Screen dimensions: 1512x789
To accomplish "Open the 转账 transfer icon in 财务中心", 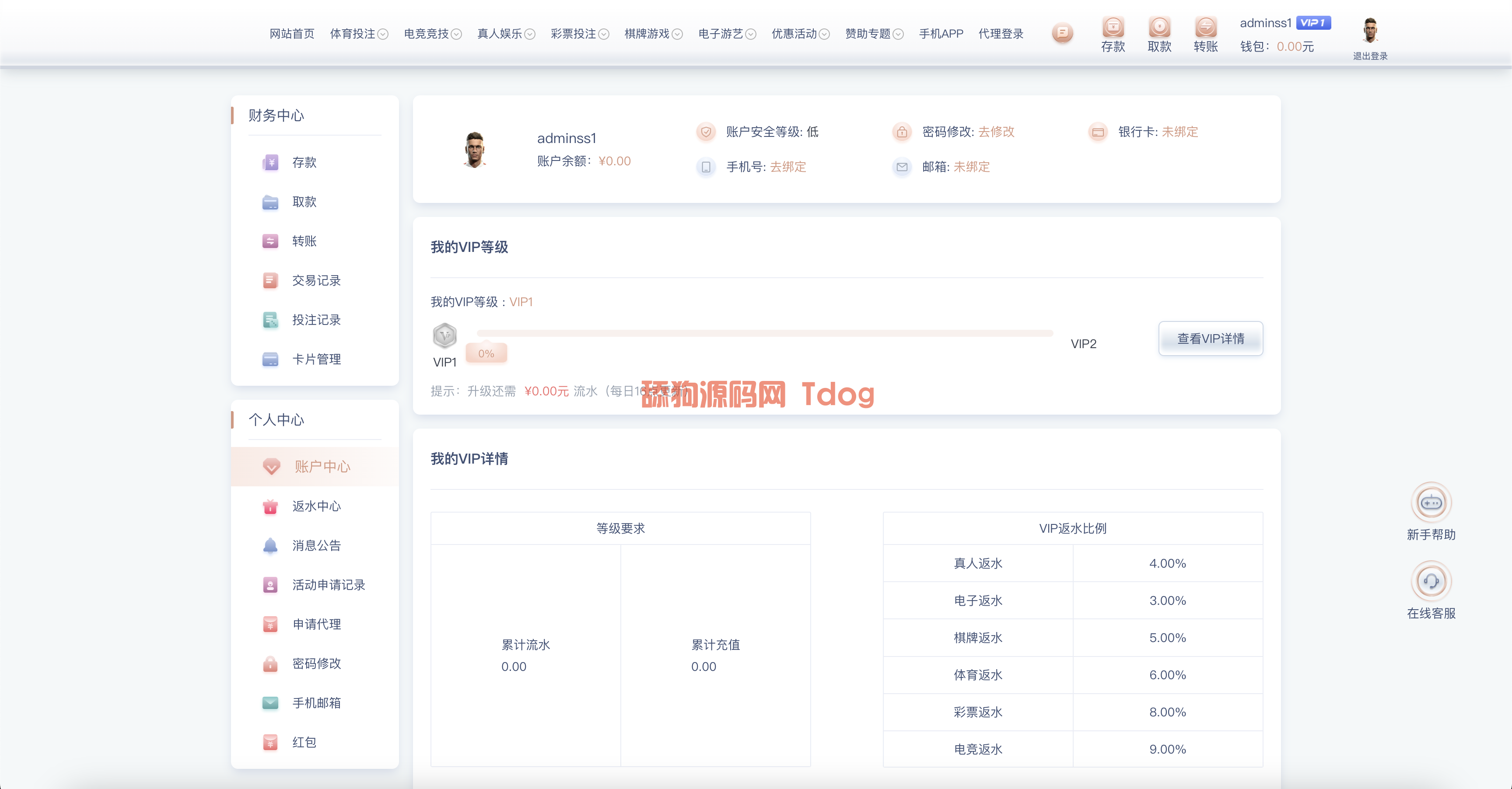I will pos(270,241).
